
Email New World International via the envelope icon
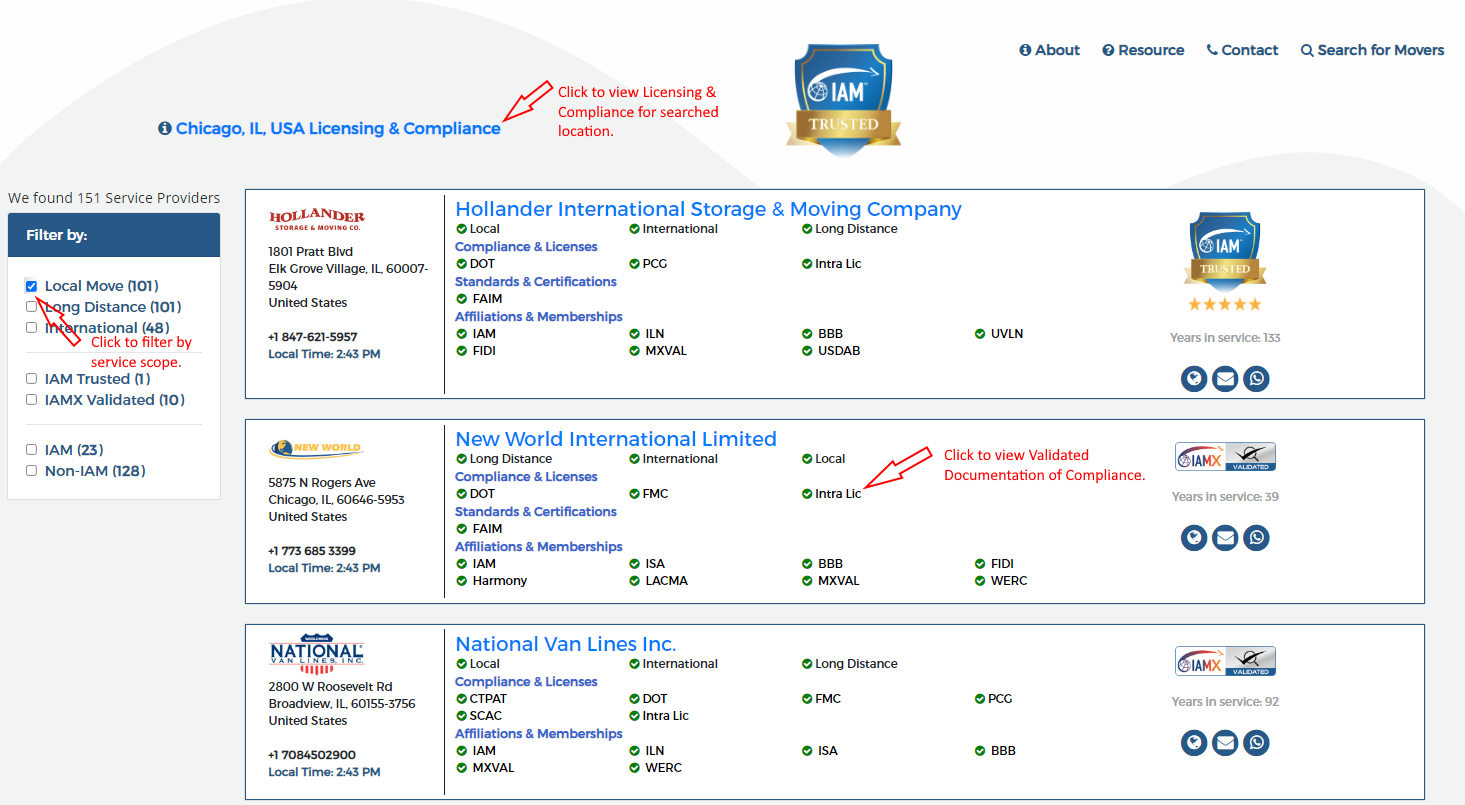click(x=1225, y=538)
